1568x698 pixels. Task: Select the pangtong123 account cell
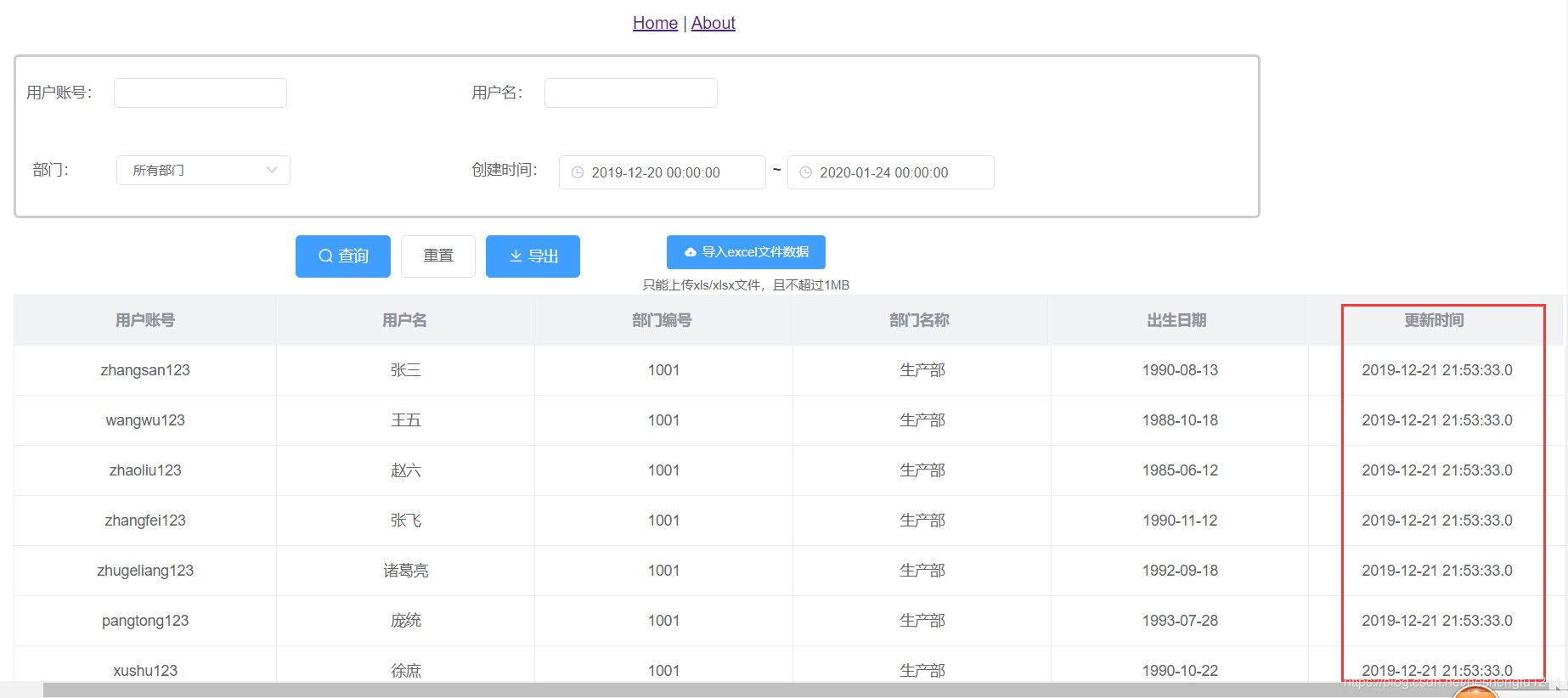145,621
